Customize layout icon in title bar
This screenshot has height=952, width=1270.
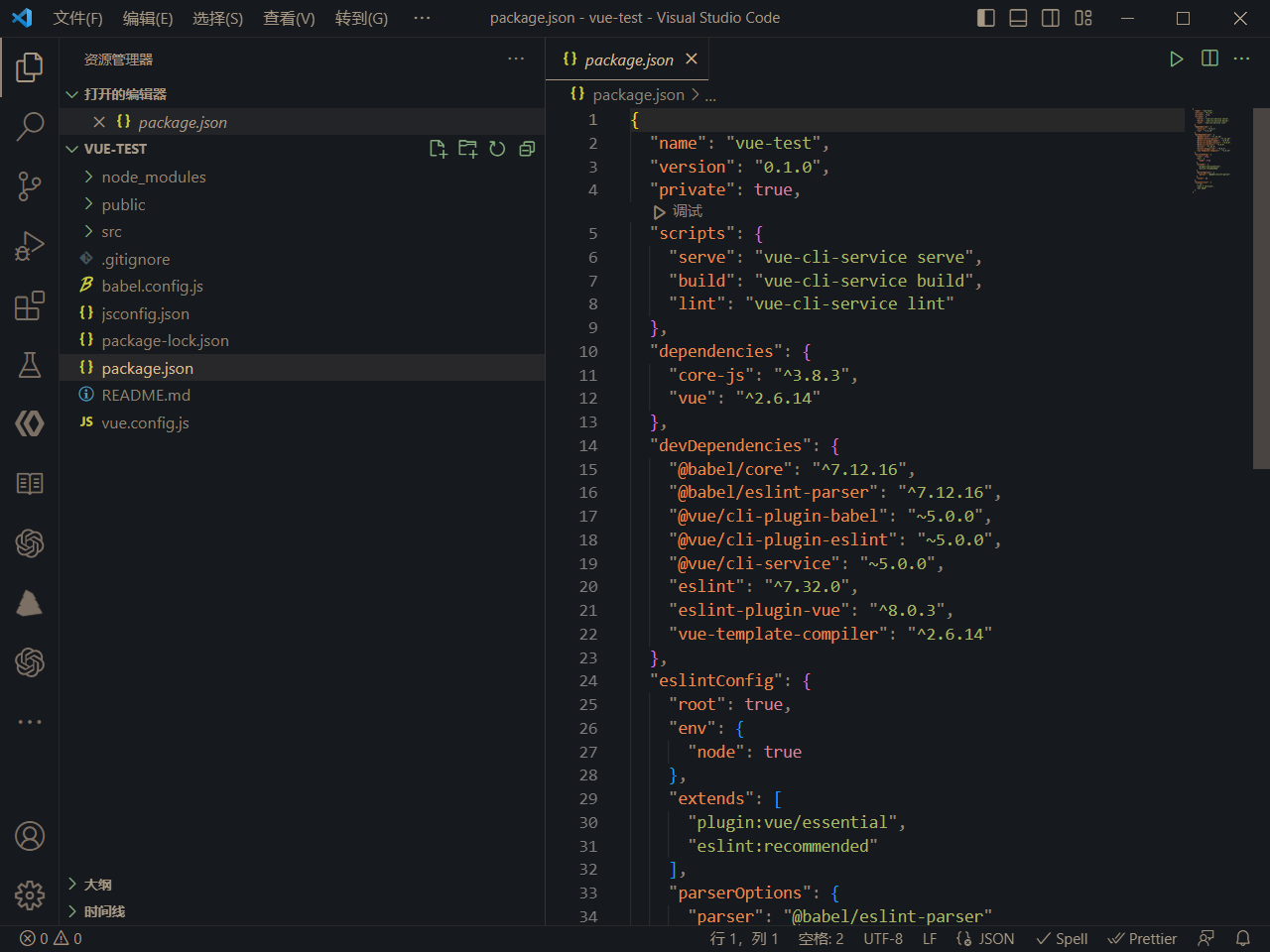(1083, 18)
